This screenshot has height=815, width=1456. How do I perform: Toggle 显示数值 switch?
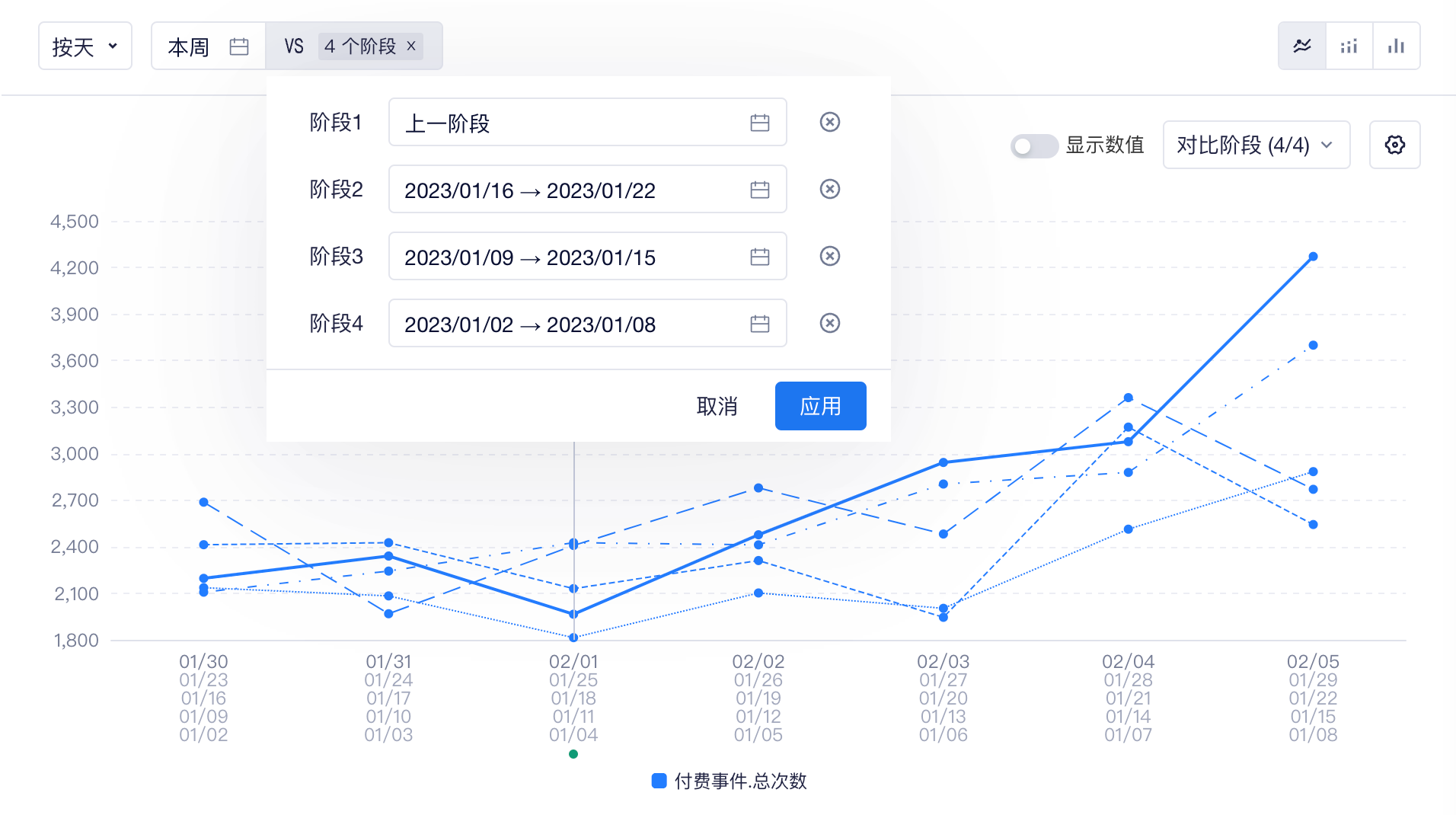point(1033,145)
